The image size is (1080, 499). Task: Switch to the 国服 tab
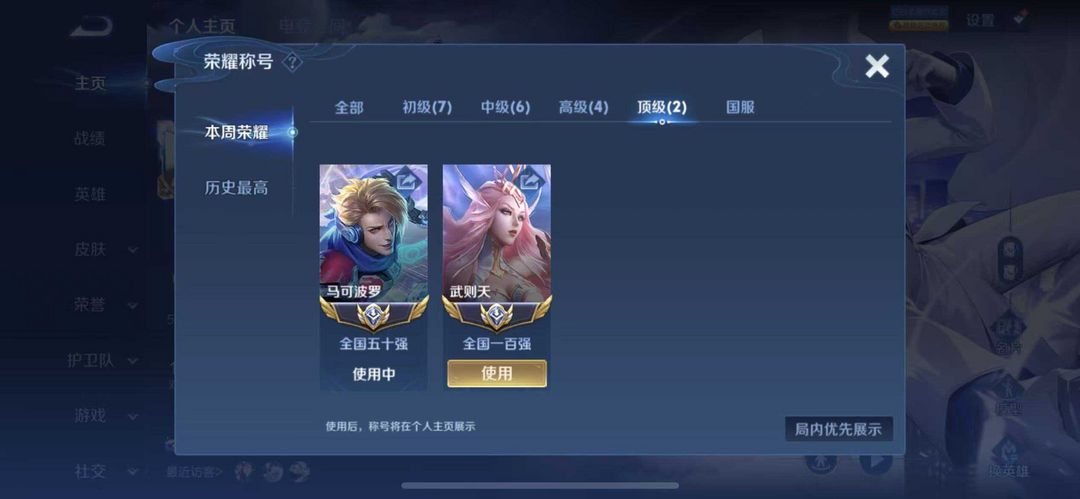(740, 107)
